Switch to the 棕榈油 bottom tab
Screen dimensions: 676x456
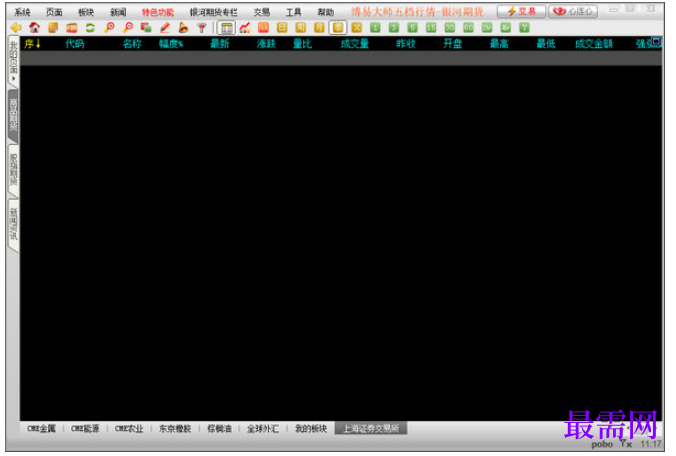click(219, 428)
